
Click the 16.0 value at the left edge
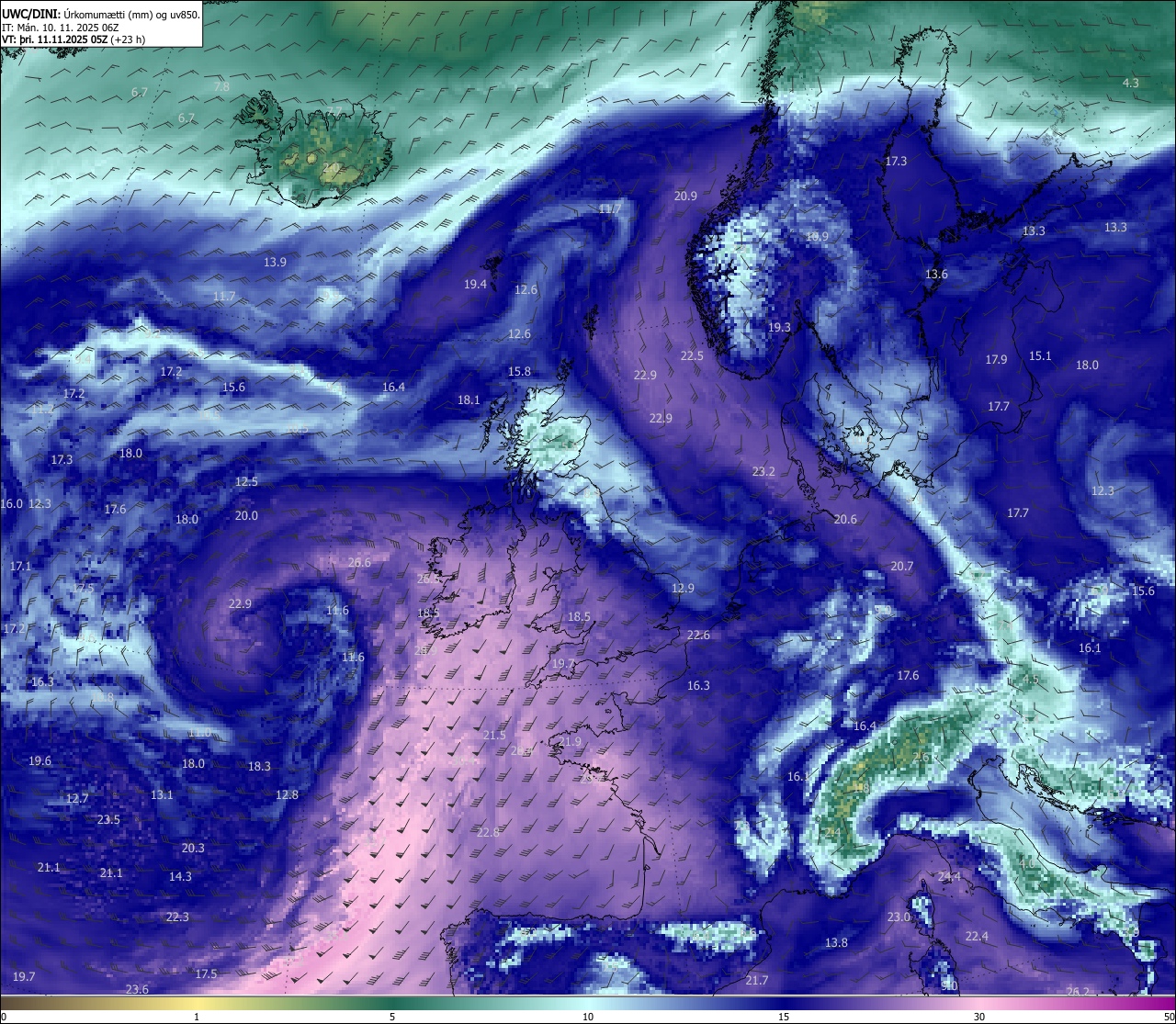click(x=11, y=503)
